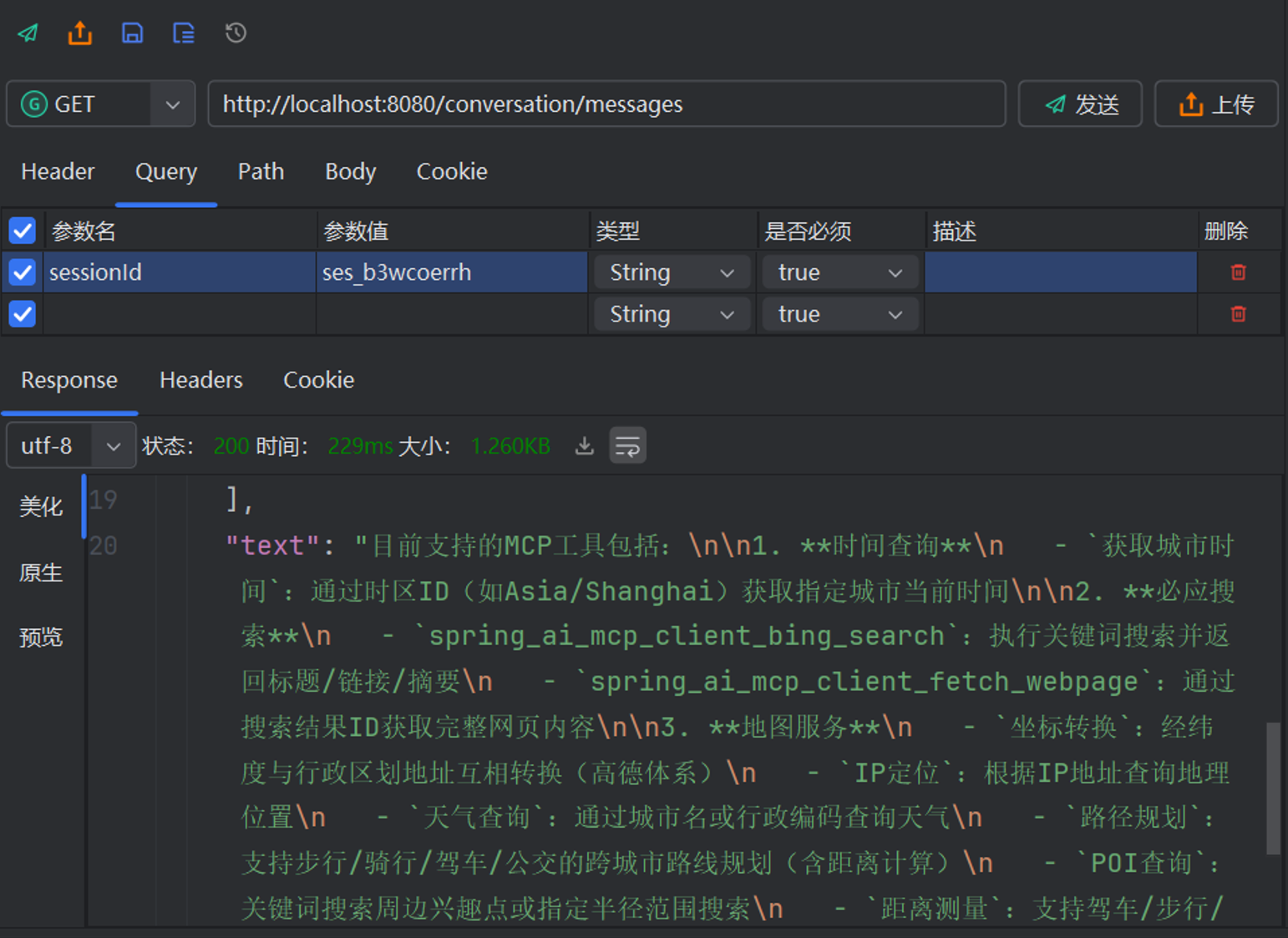Uncheck the sessionId row checkbox
This screenshot has width=1288, height=938.
click(23, 272)
